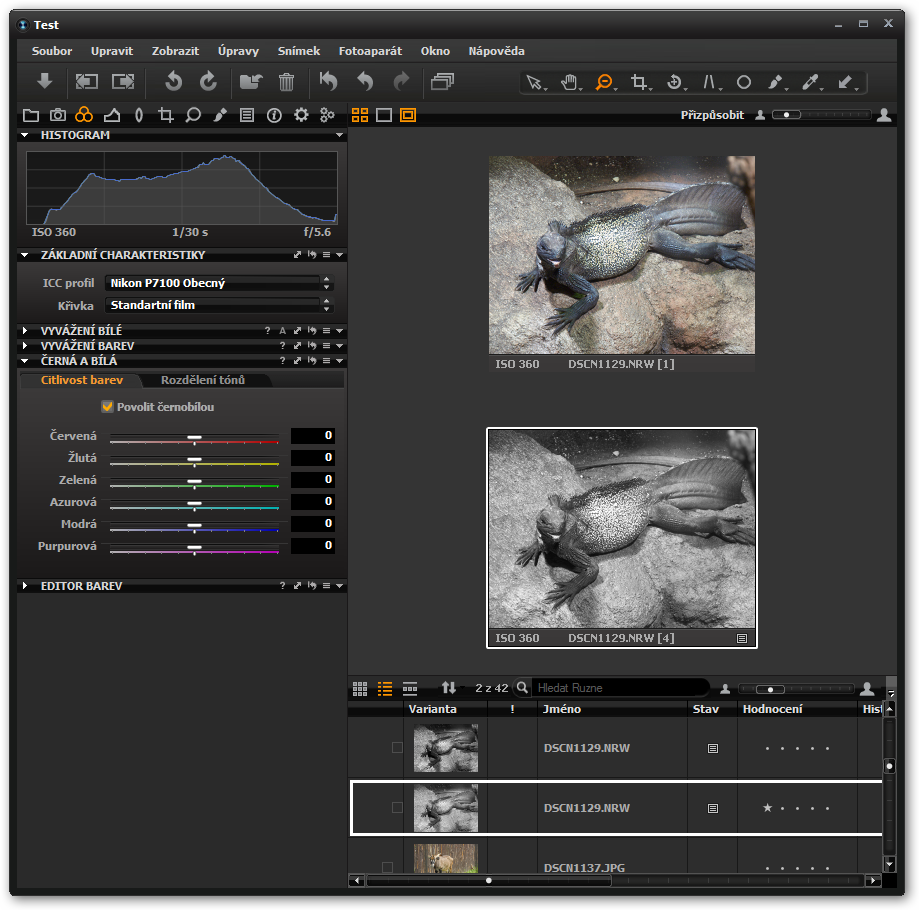Viewport: 919px width, 910px height.
Task: Select Citlivost barev tab
Action: click(82, 380)
